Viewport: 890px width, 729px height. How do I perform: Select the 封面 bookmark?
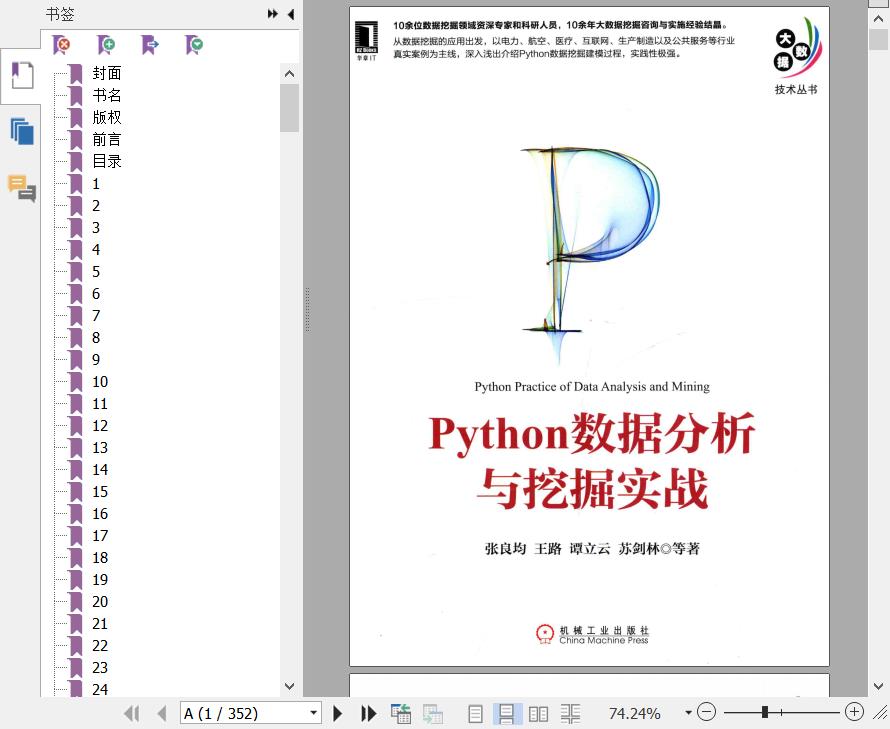pos(107,73)
